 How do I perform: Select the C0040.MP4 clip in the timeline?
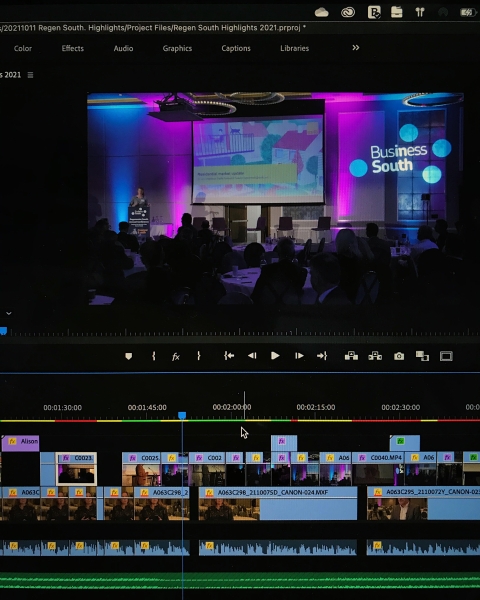tap(378, 469)
